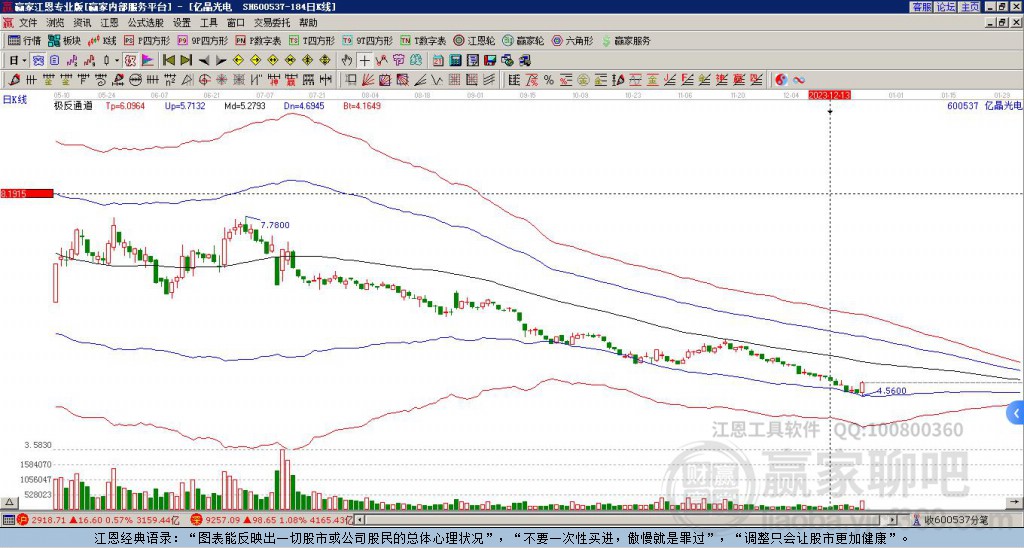This screenshot has width=1024, height=548.
Task: Collapse volume panel triangle button
Action: pyautogui.click(x=9, y=502)
